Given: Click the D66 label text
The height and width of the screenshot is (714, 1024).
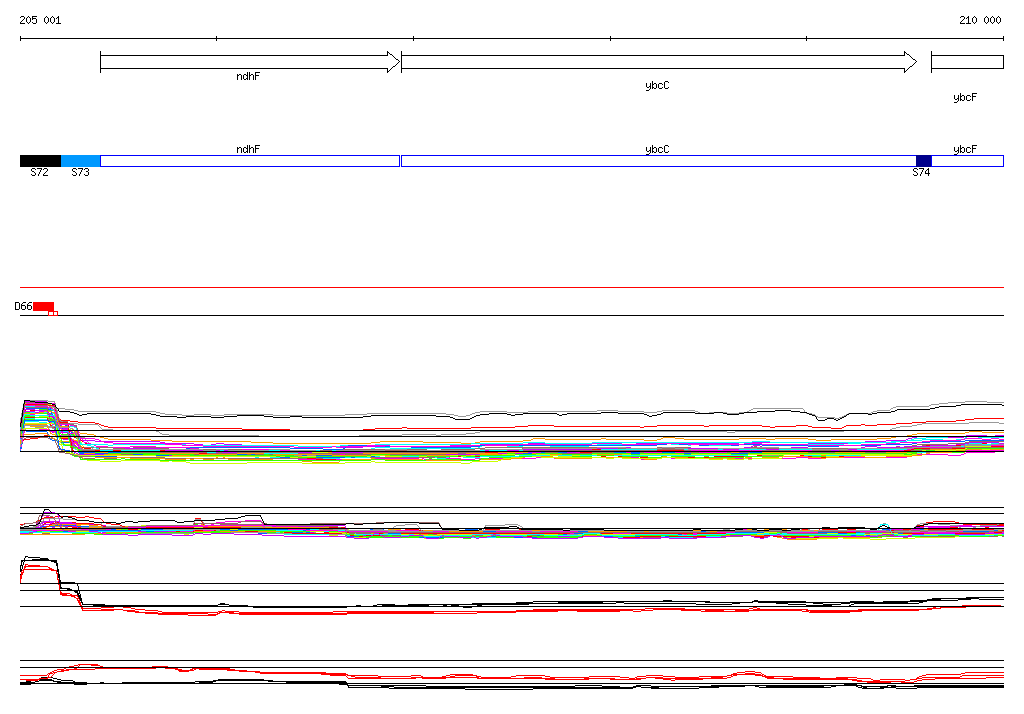Looking at the screenshot, I should coord(24,306).
